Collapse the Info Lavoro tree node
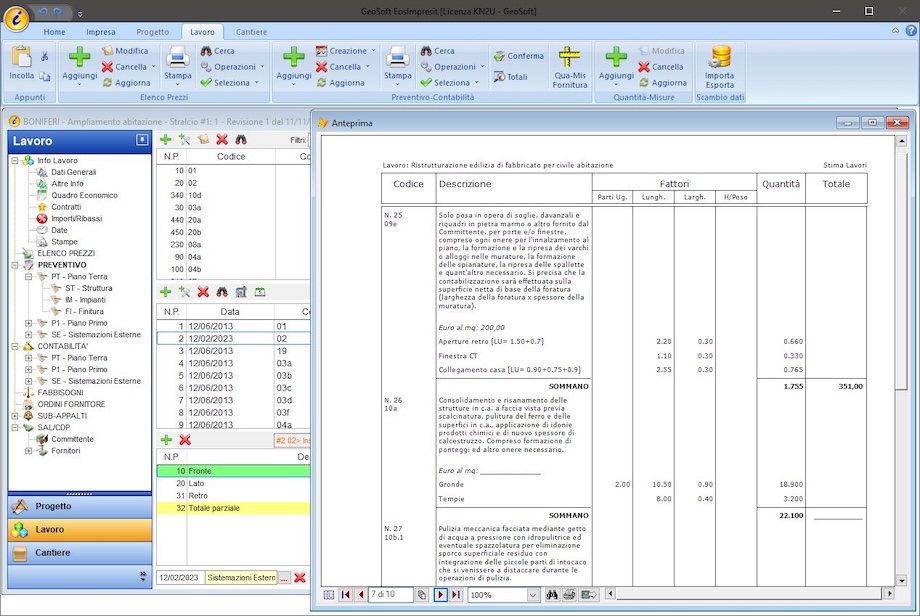Viewport: 920px width, 616px height. tap(15, 161)
